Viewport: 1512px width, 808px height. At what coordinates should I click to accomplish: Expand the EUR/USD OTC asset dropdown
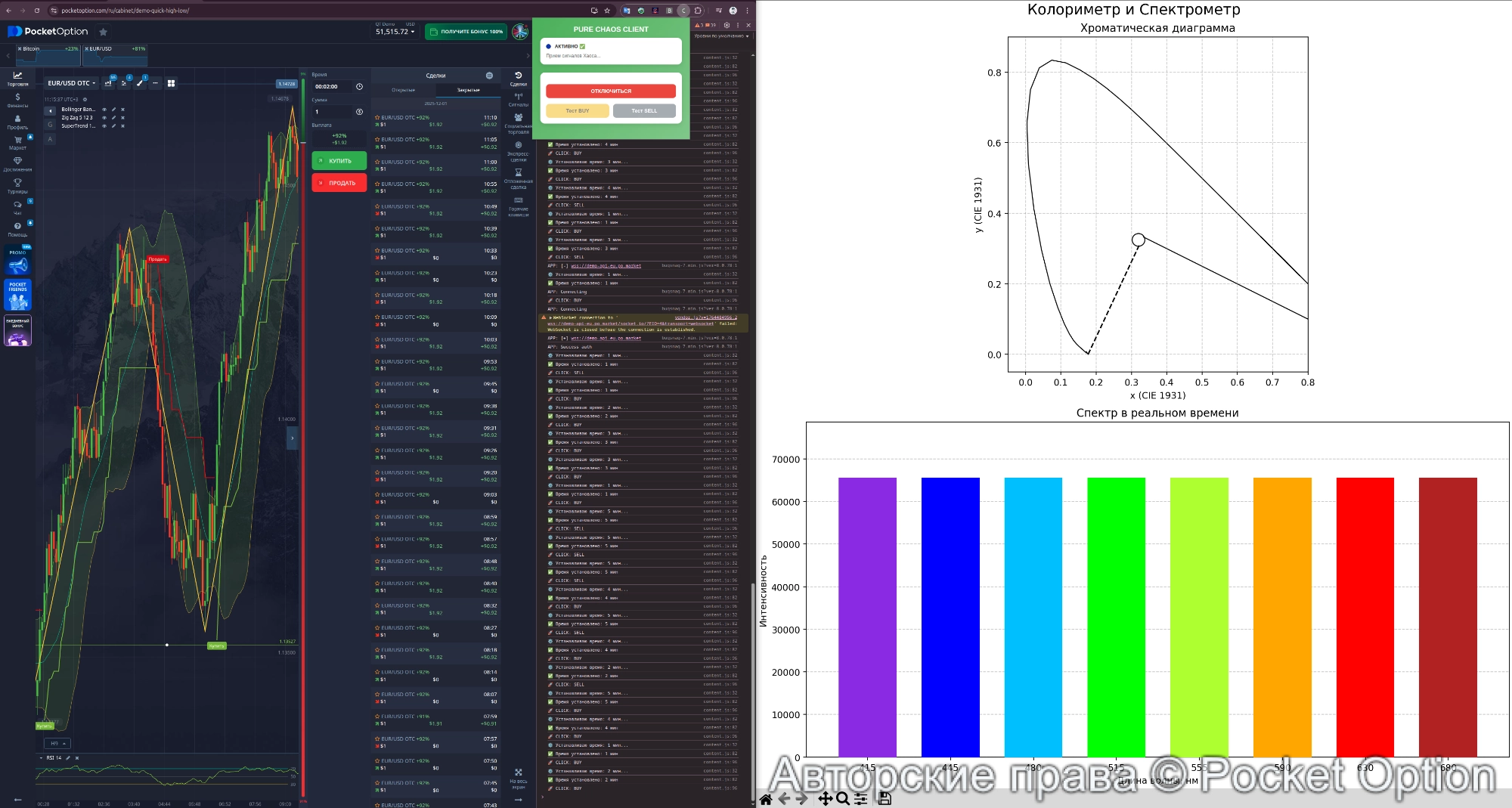(72, 83)
